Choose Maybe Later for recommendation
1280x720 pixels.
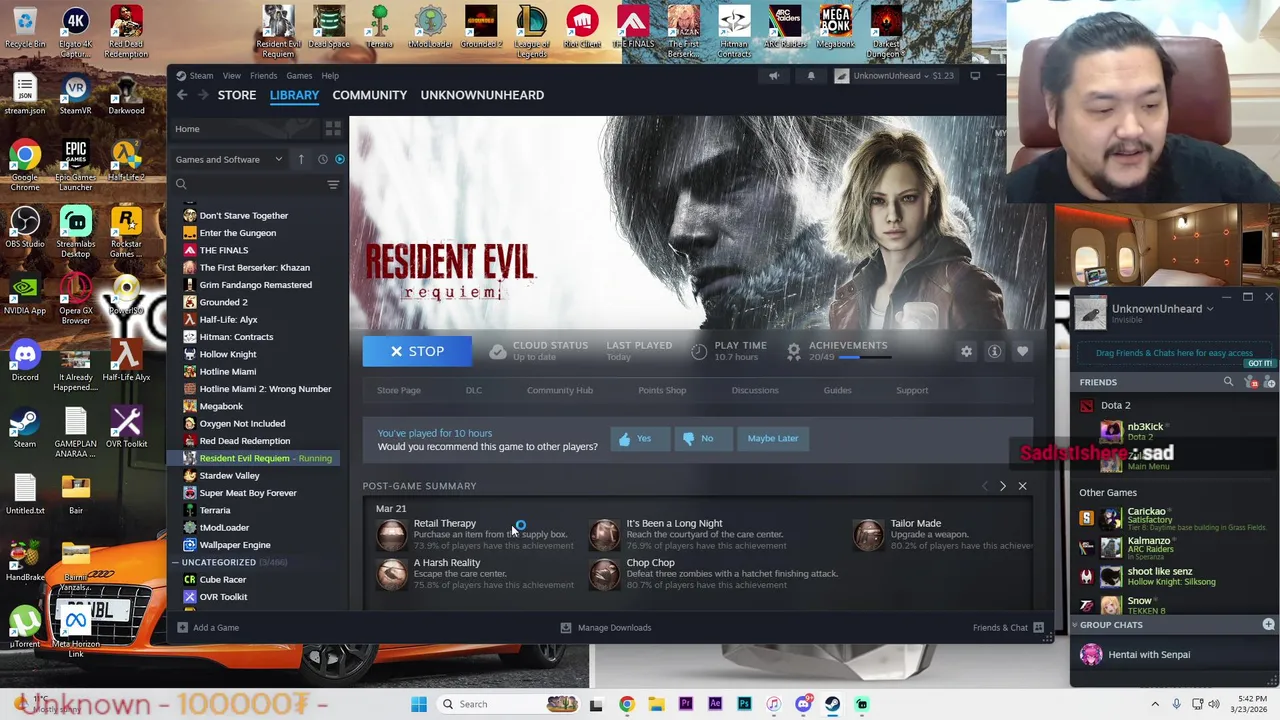coord(773,438)
